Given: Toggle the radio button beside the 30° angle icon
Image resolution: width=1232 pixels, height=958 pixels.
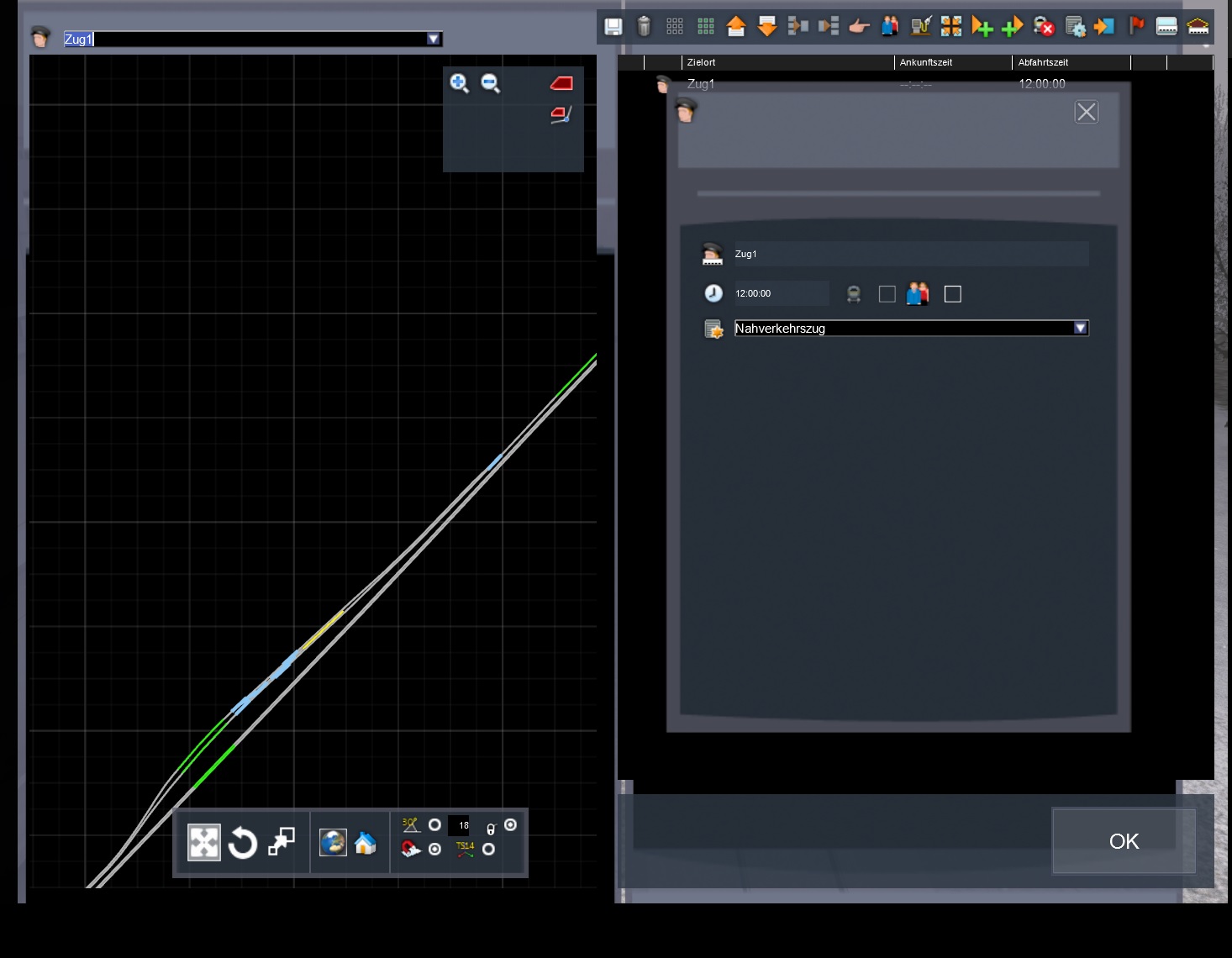Looking at the screenshot, I should coord(434,825).
